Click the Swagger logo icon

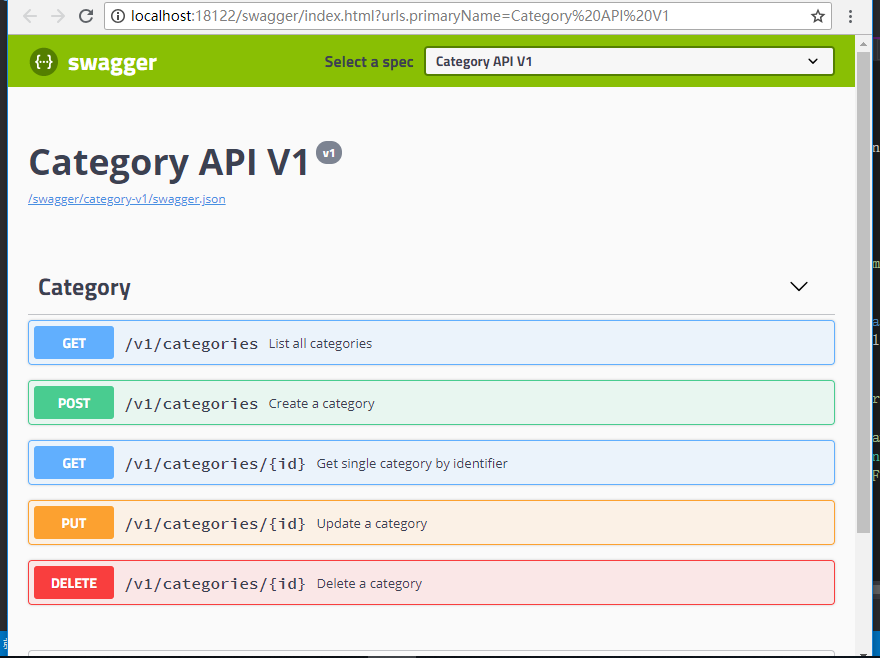[44, 61]
